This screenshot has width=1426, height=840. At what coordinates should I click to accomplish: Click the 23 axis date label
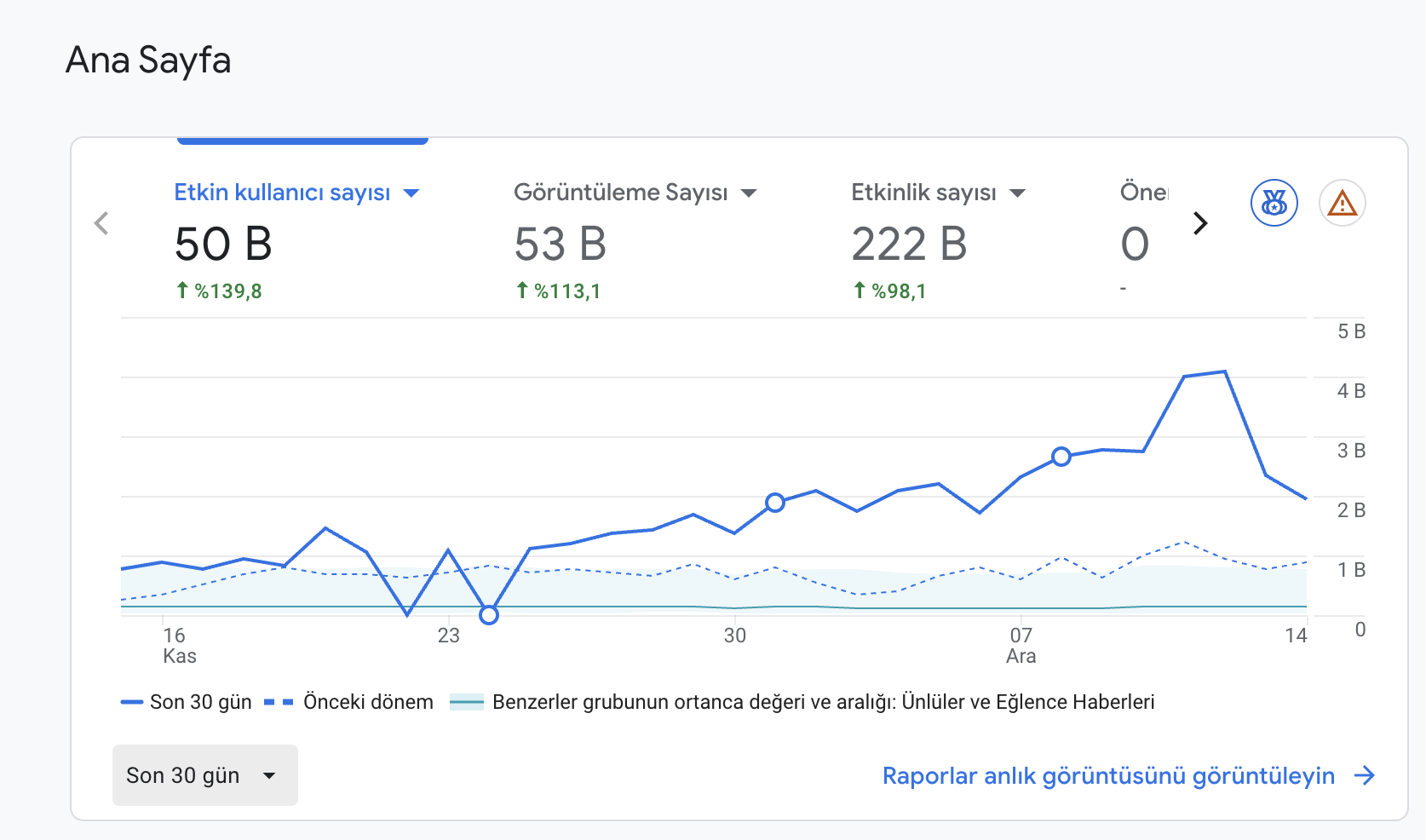pyautogui.click(x=448, y=636)
